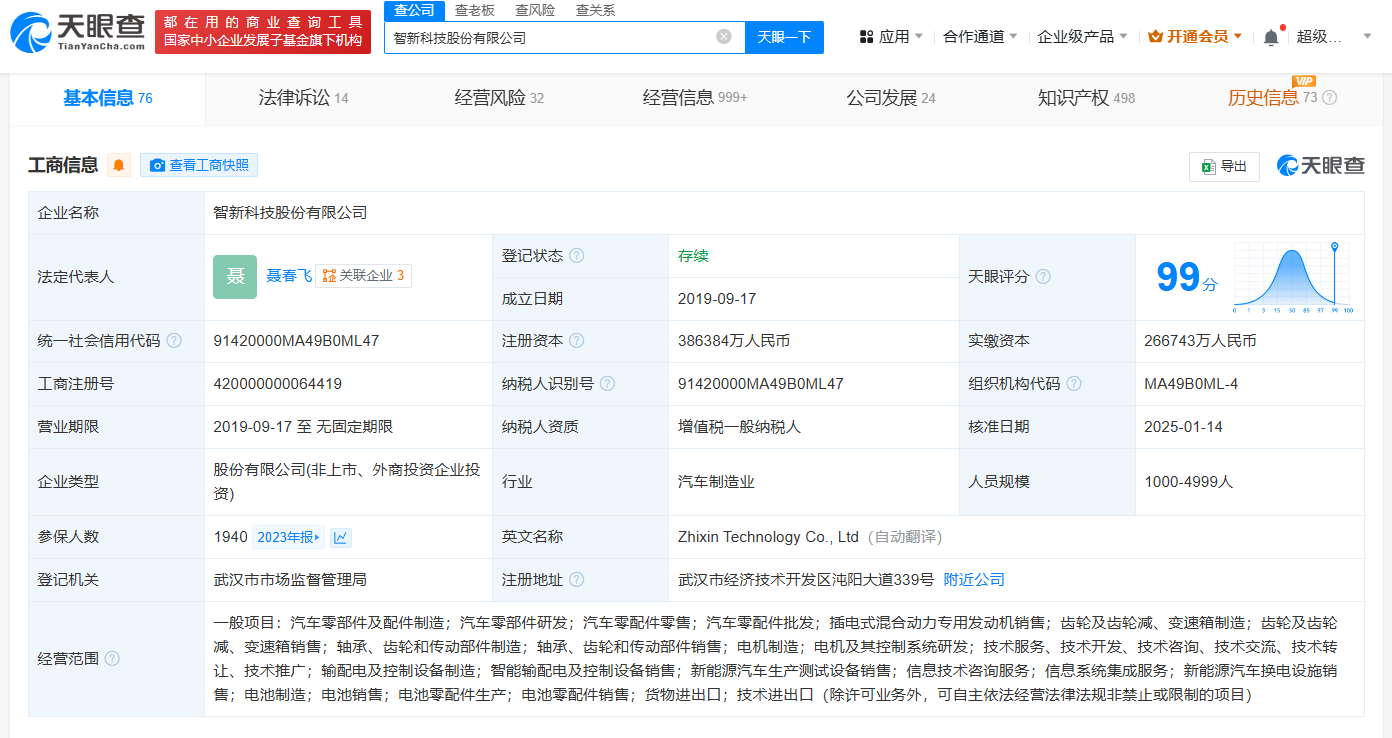This screenshot has width=1392, height=738.
Task: Open the 知识产权 tab
Action: click(1085, 98)
